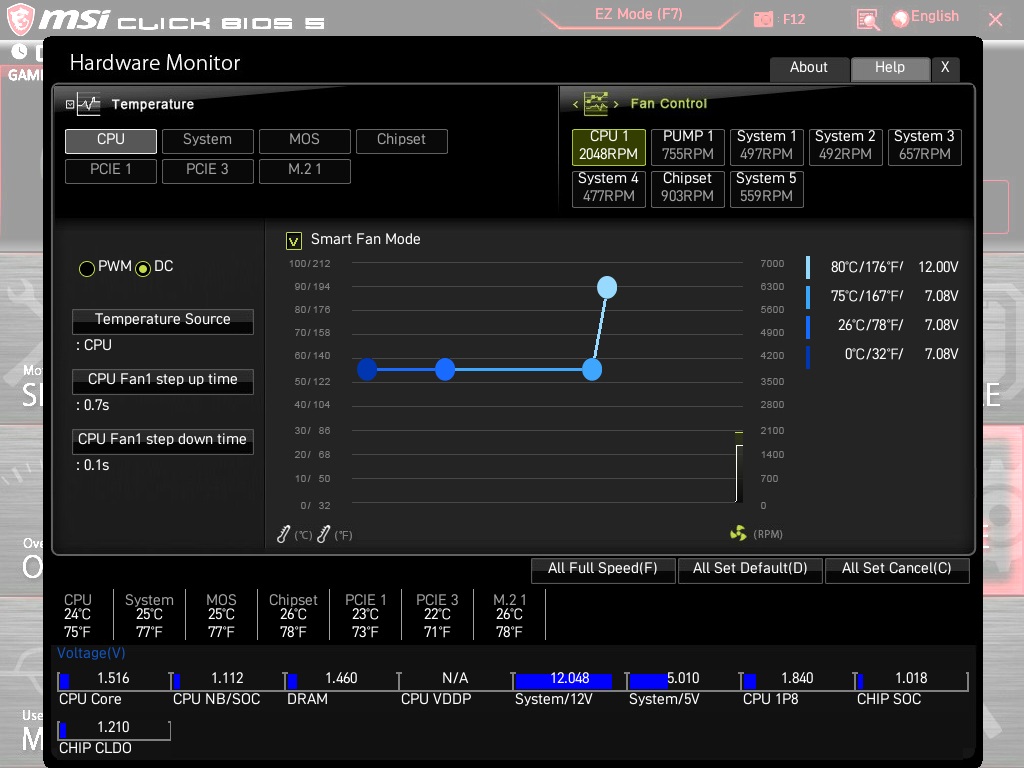The image size is (1024, 768).
Task: Open the Temperature Source selector
Action: (163, 321)
